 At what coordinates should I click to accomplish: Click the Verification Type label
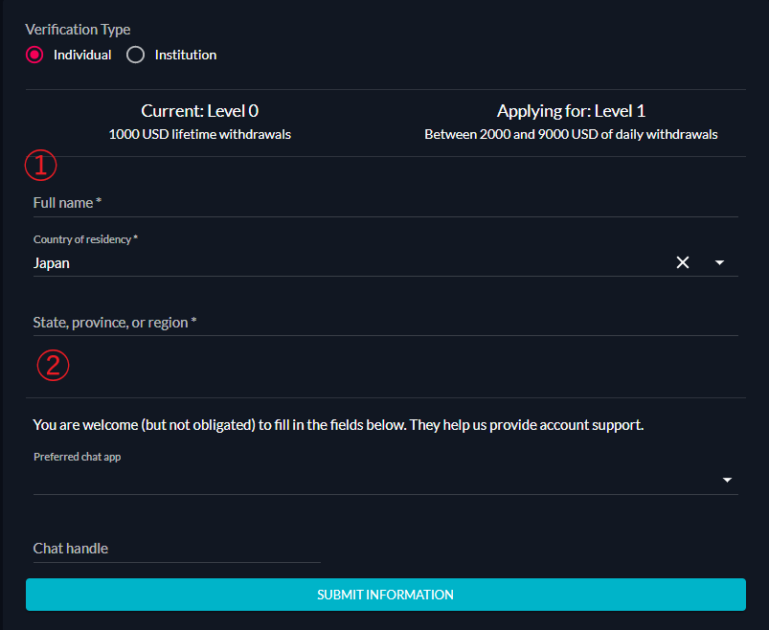(78, 29)
